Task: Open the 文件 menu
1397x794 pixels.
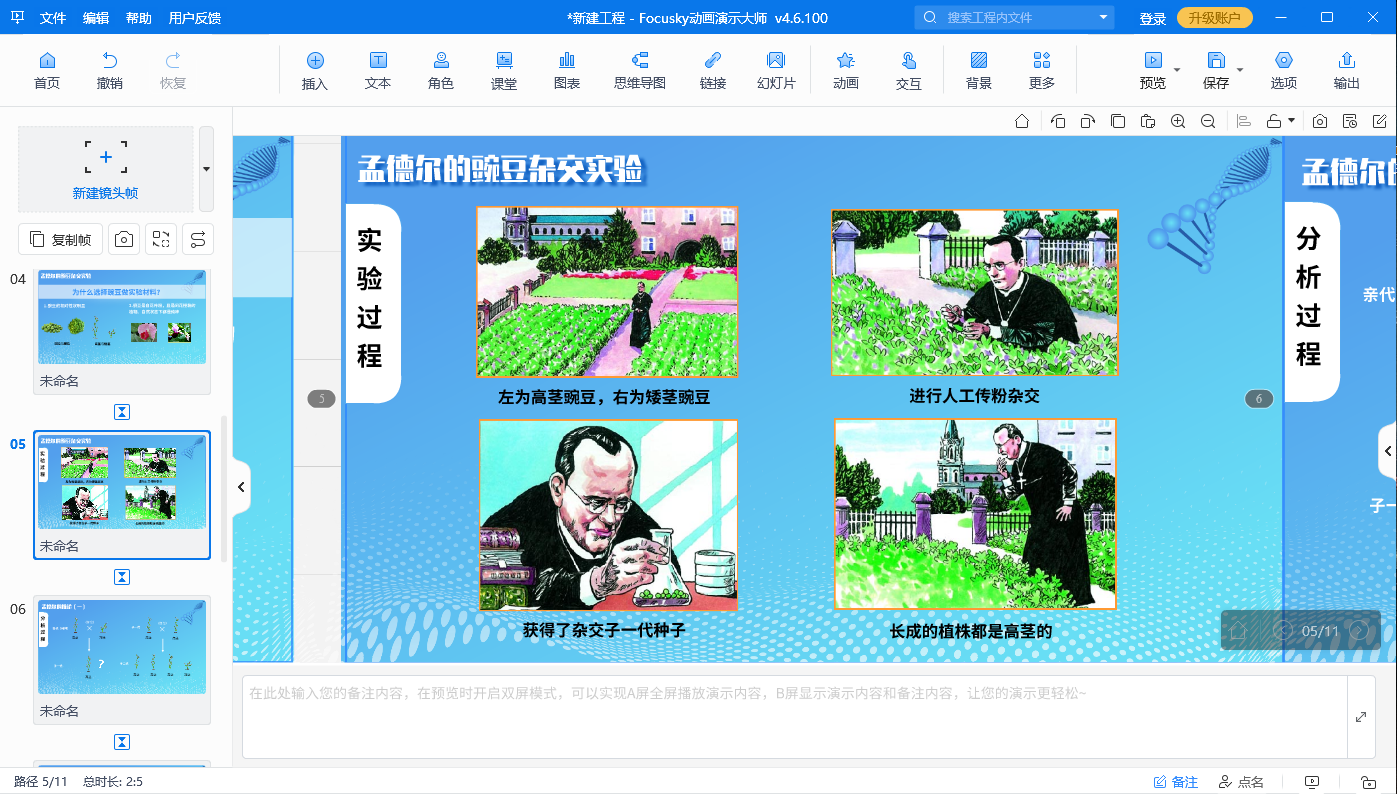Action: tap(53, 18)
